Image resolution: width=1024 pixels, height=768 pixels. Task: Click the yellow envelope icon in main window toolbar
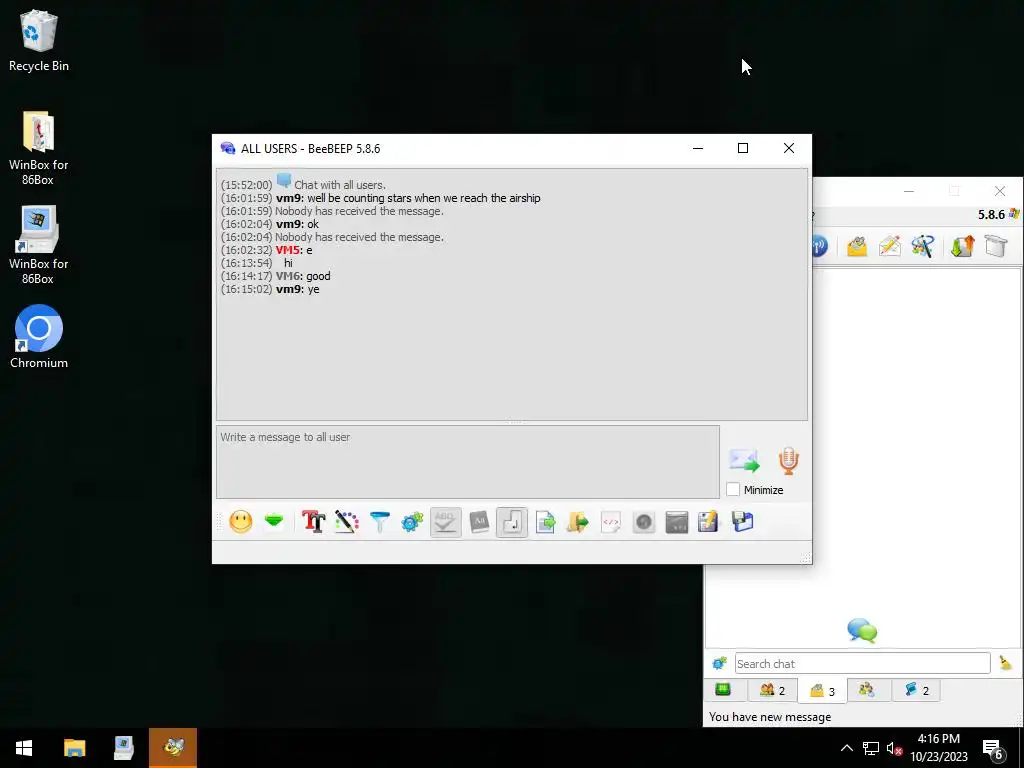pos(857,246)
